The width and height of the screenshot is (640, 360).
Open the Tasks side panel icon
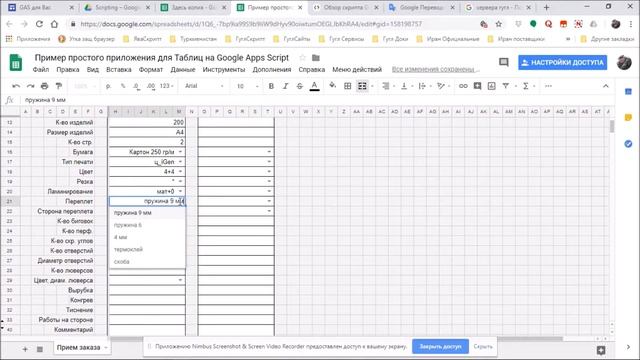(x=628, y=144)
